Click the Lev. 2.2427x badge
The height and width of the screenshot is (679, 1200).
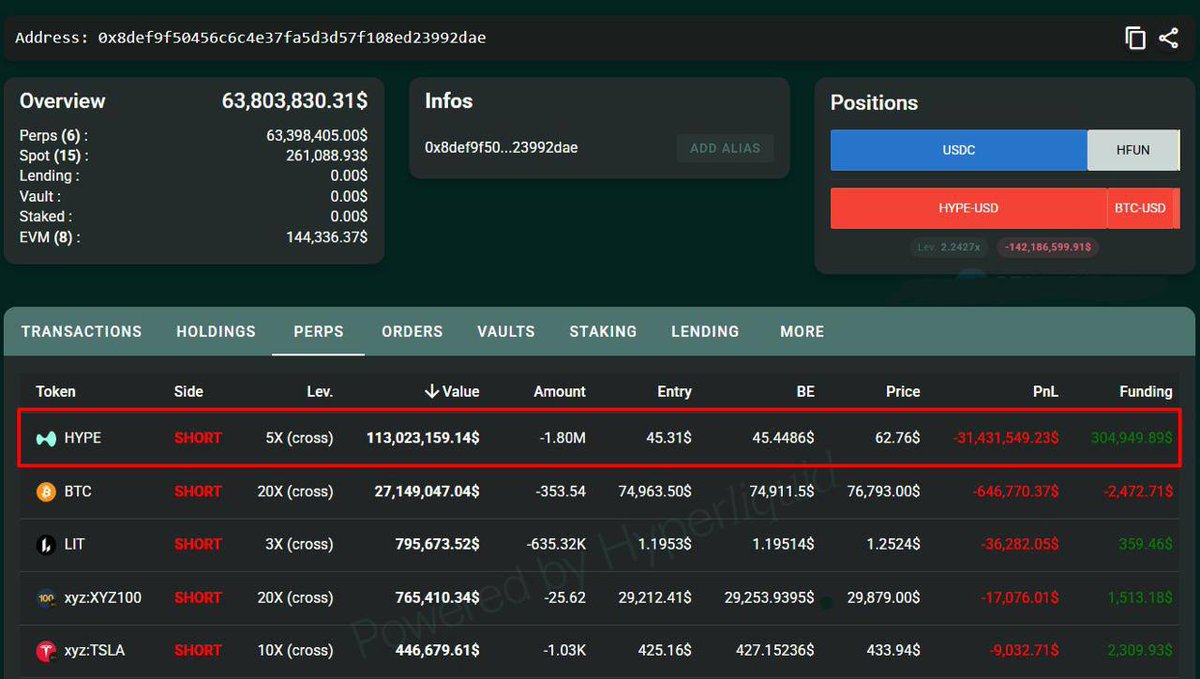tap(949, 247)
